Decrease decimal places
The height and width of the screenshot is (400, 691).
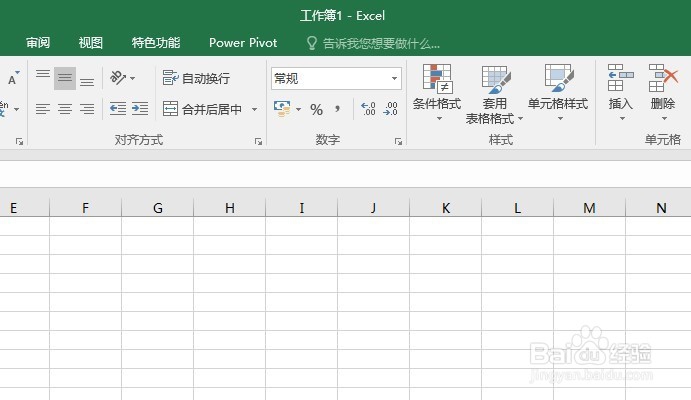click(391, 109)
